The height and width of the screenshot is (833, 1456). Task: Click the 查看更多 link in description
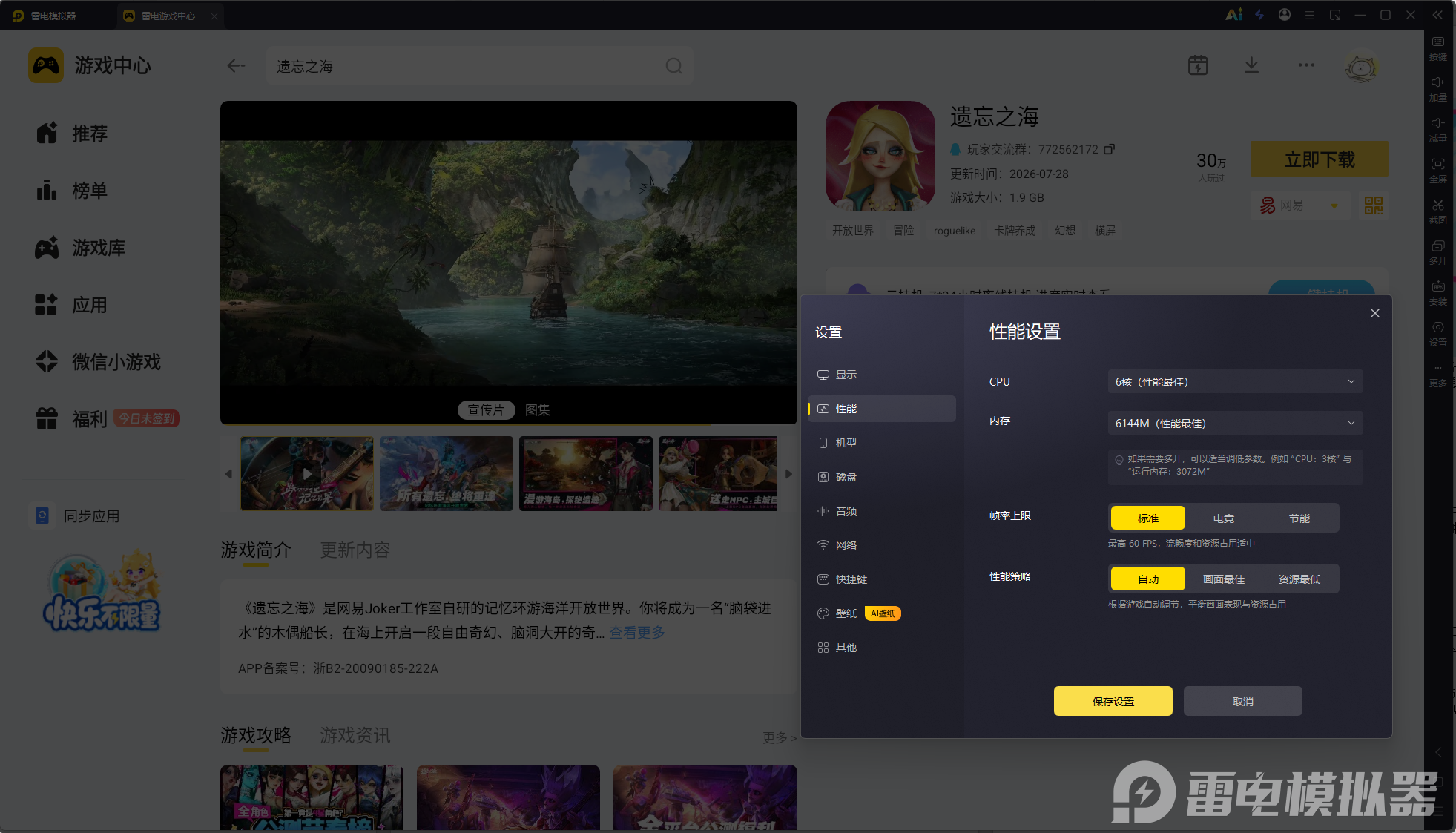[637, 633]
